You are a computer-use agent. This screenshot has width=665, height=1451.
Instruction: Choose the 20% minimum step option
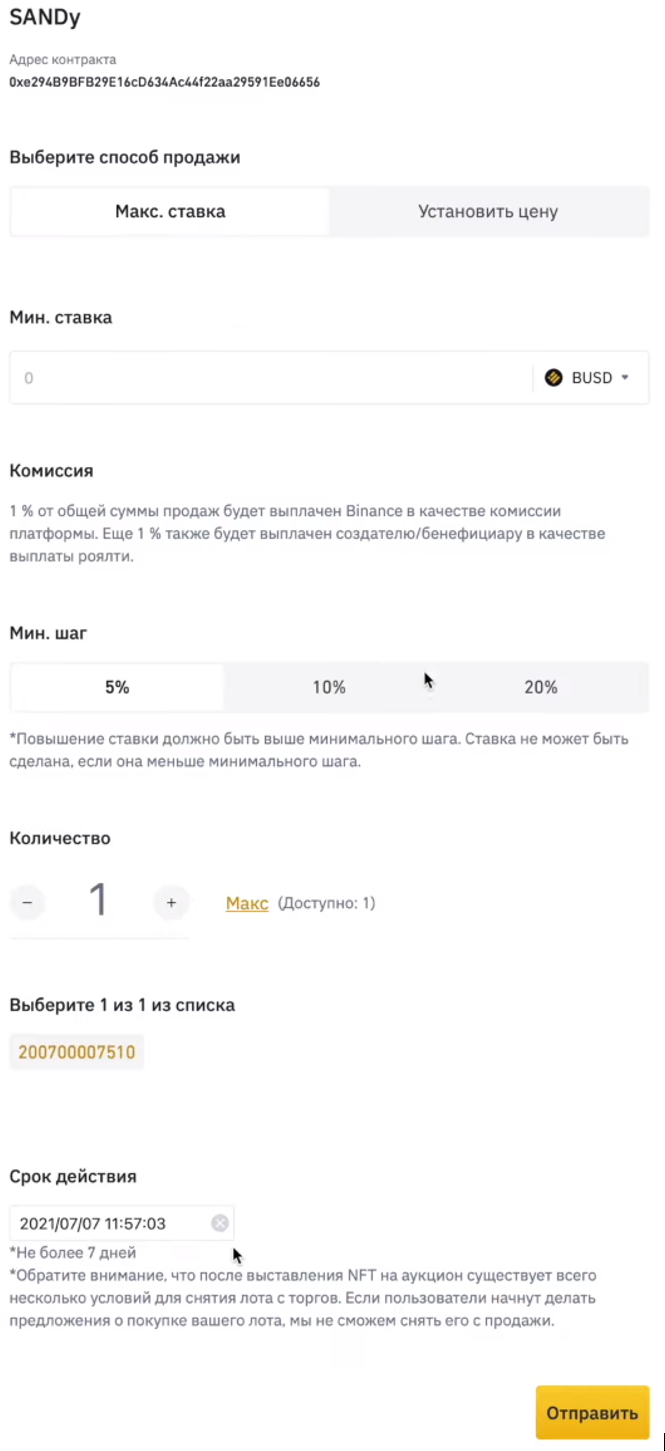[x=541, y=687]
